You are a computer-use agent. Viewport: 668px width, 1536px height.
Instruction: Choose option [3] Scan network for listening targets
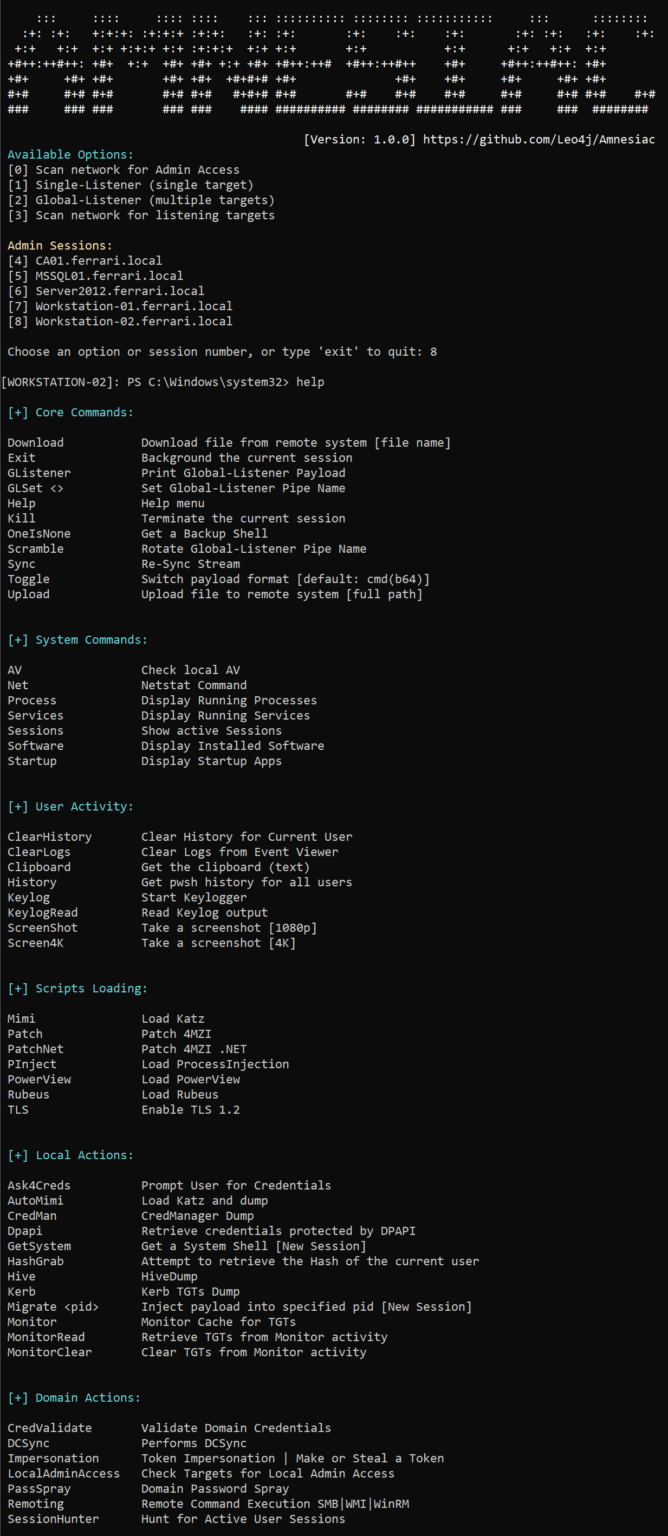(141, 215)
